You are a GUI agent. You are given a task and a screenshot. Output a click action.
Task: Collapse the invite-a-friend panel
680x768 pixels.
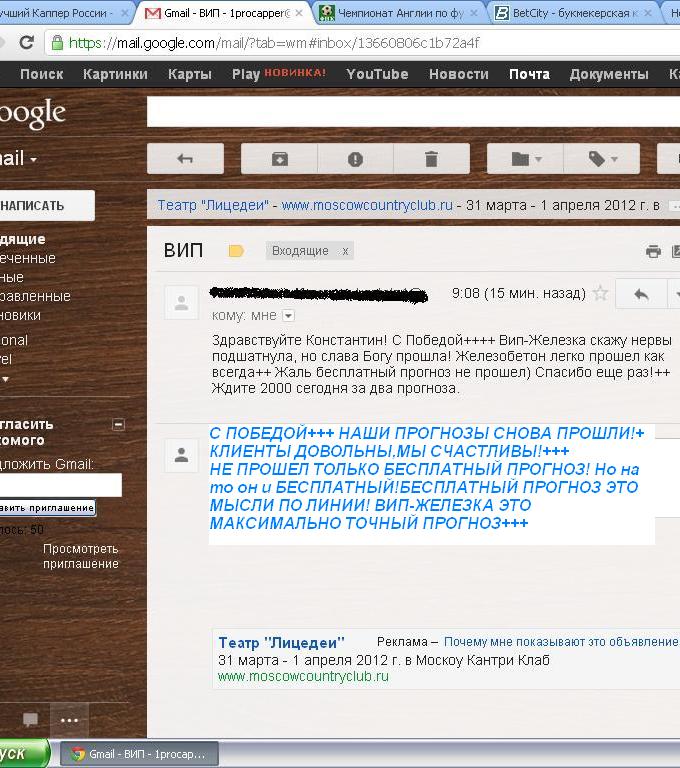click(x=119, y=425)
